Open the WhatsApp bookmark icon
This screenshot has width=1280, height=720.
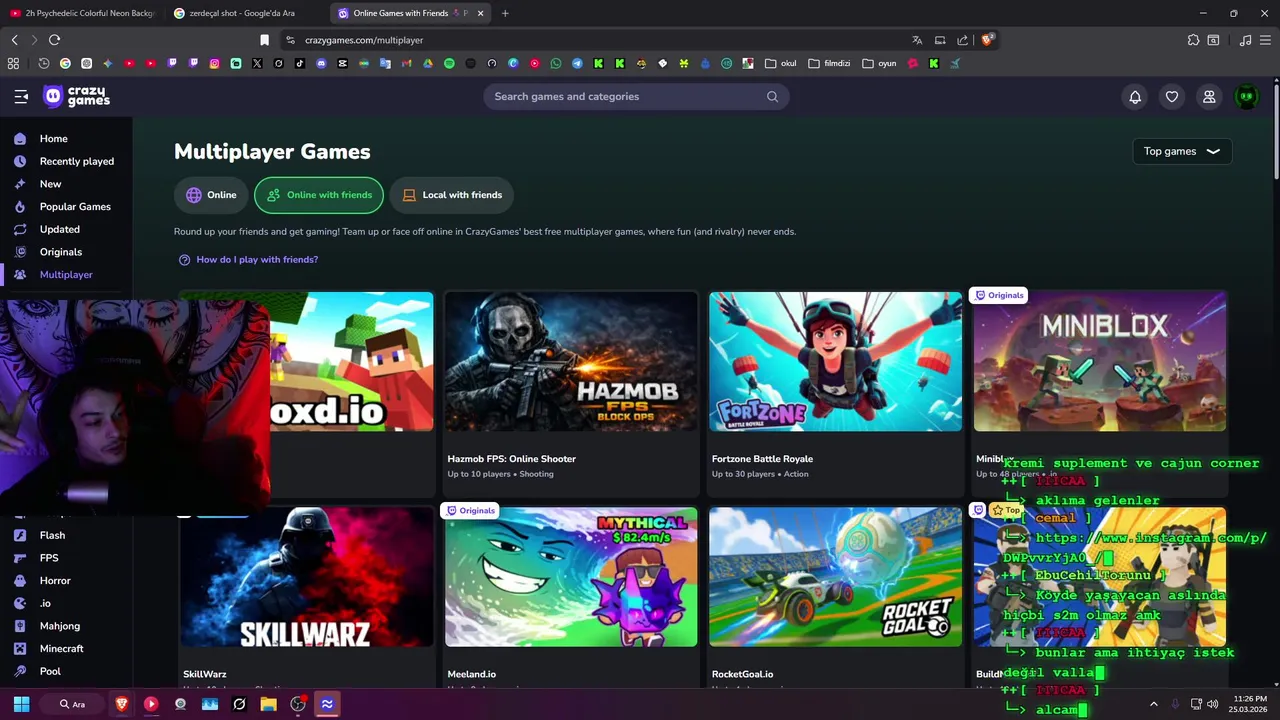(x=556, y=63)
